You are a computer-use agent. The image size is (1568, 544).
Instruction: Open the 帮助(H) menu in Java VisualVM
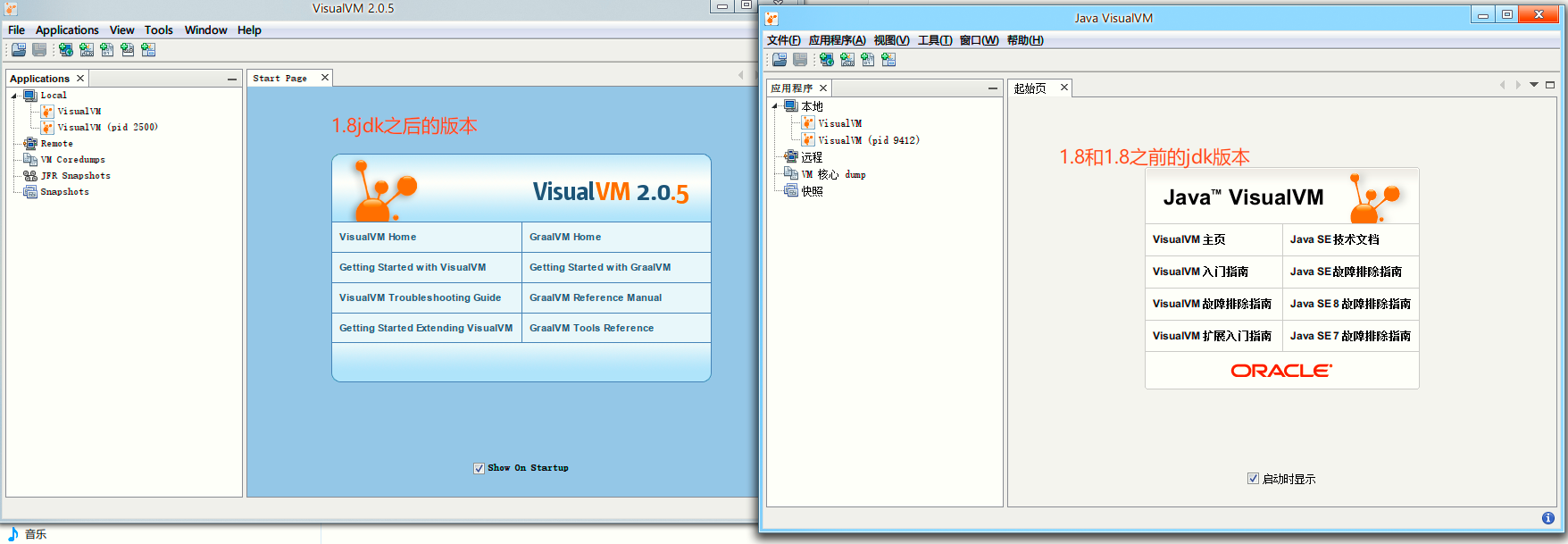click(1025, 40)
